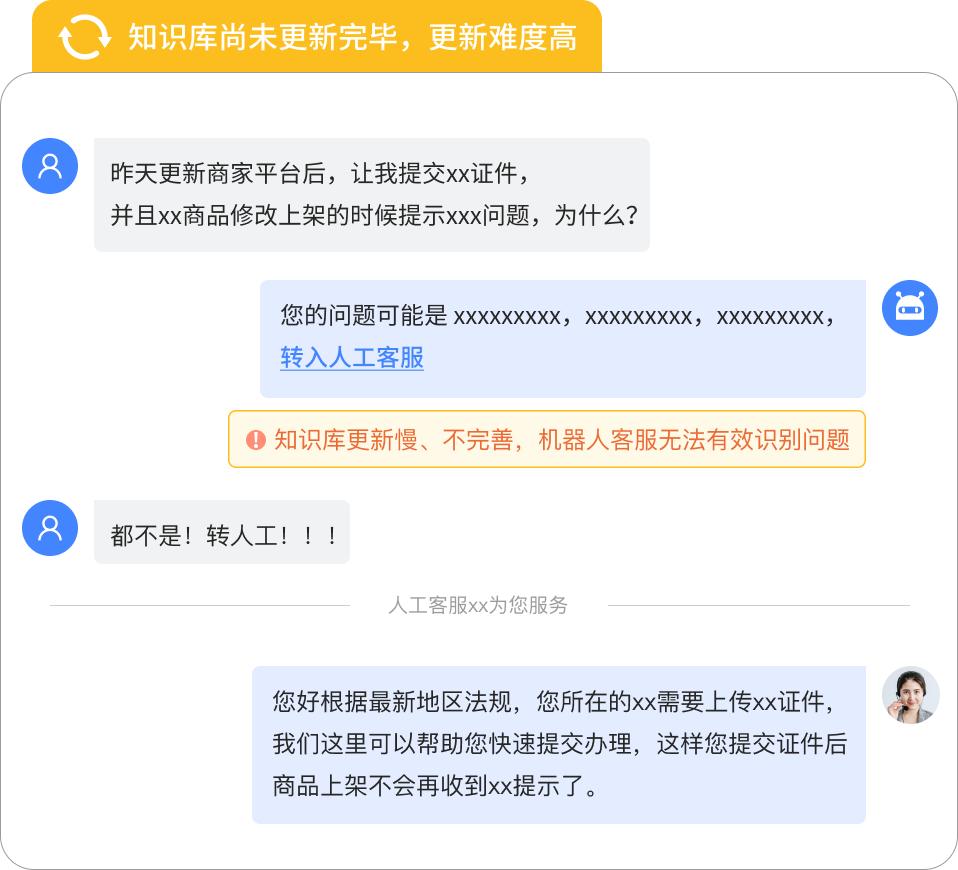Click the divider line left of "人工客服xx为您服务"
The height and width of the screenshot is (870, 958).
coord(200,605)
